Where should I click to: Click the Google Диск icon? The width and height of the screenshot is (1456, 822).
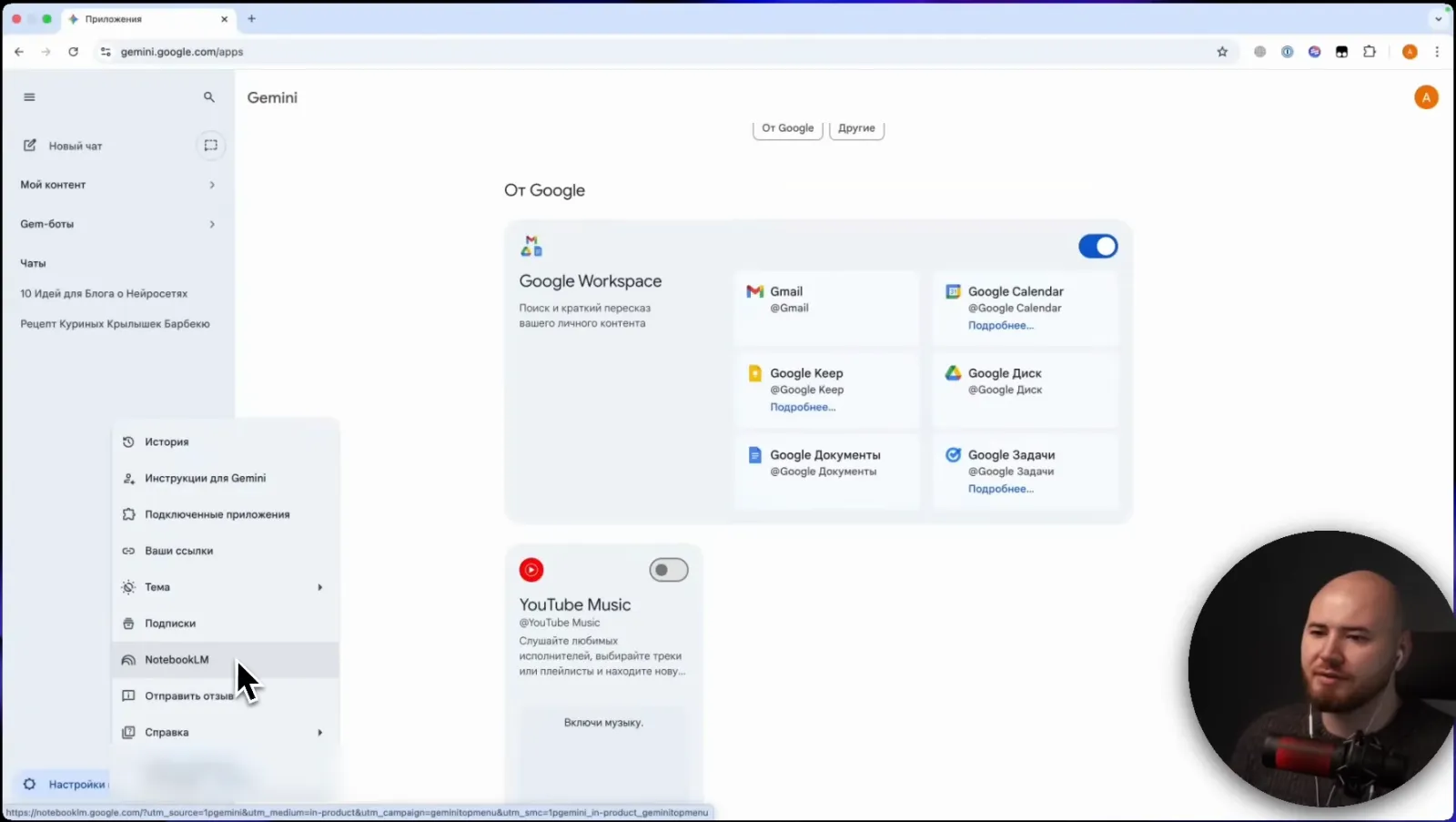tap(953, 373)
